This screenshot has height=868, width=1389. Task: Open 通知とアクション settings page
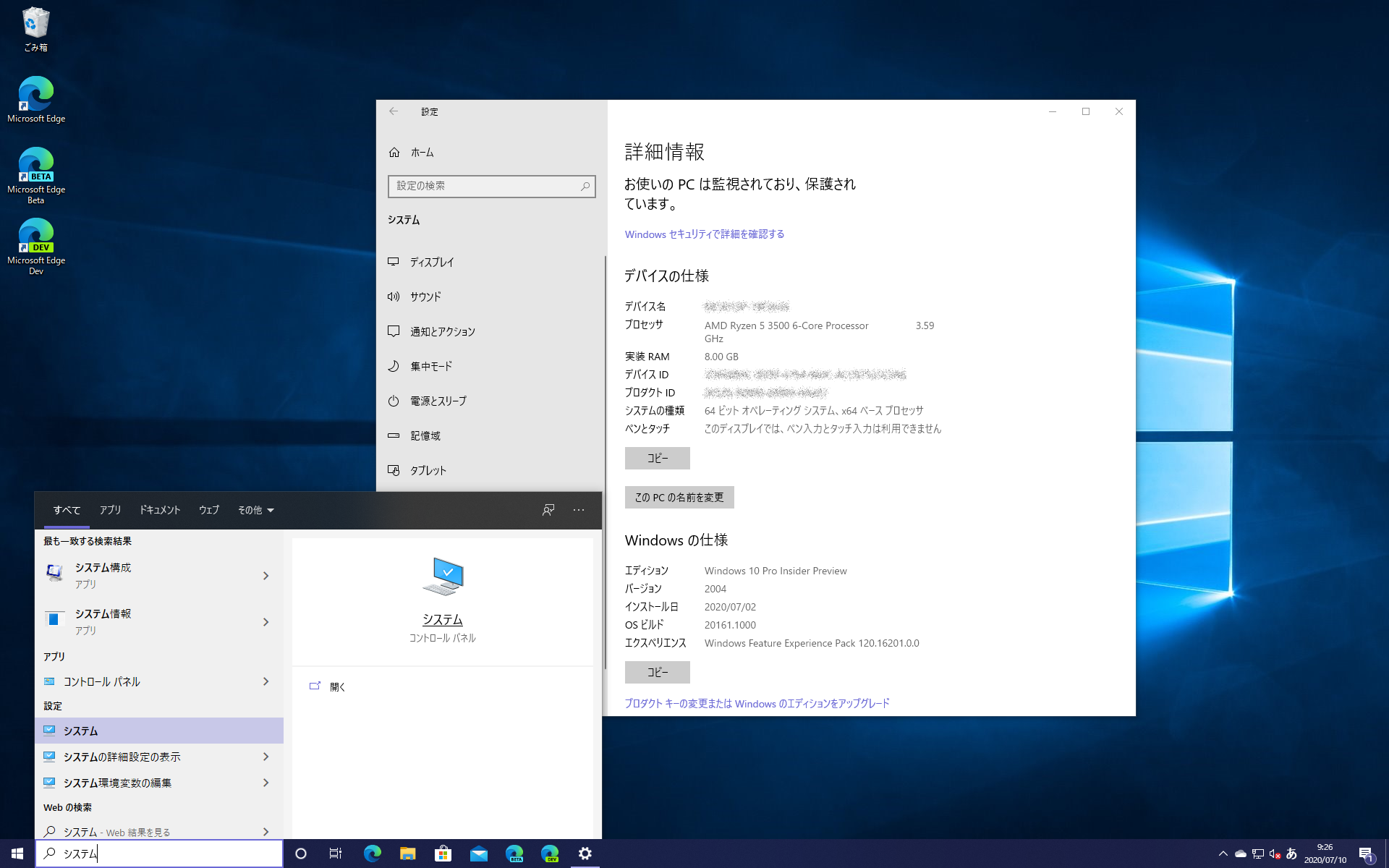click(x=492, y=331)
